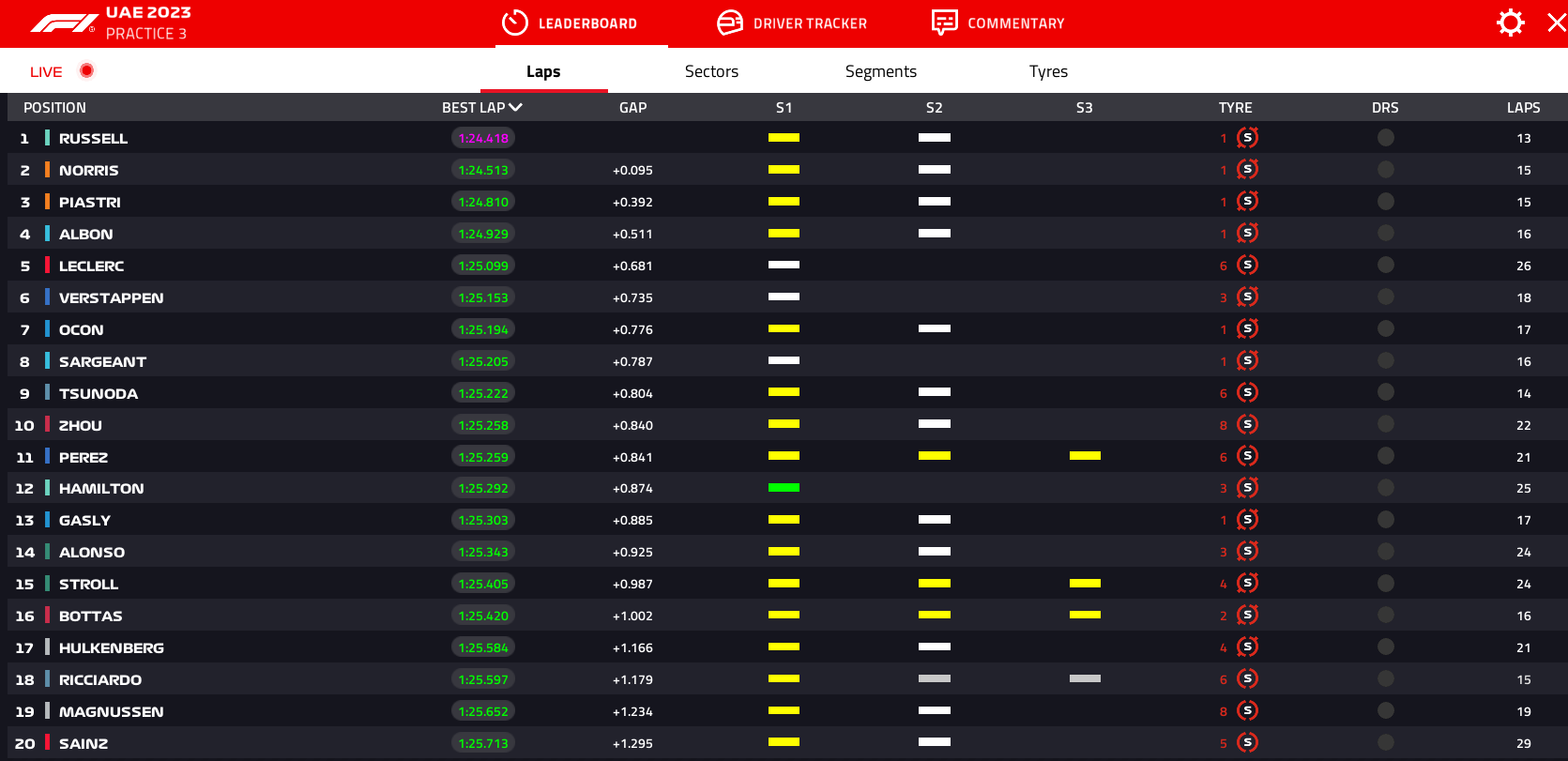Click Sainz's soft tyre icon
The height and width of the screenshot is (761, 1568).
click(1247, 743)
